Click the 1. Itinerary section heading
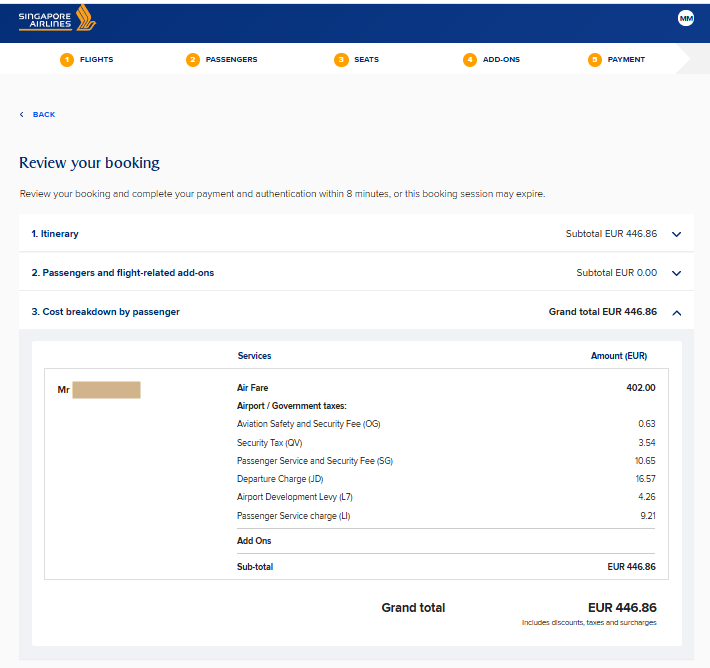Image resolution: width=710 pixels, height=668 pixels. (x=55, y=234)
